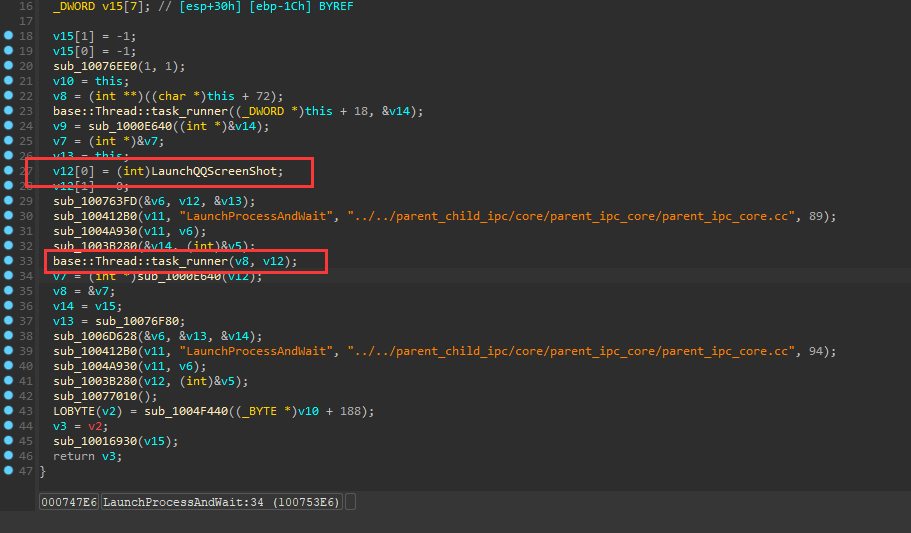Click line number 33 in gutter
The width and height of the screenshot is (911, 533).
(26, 261)
